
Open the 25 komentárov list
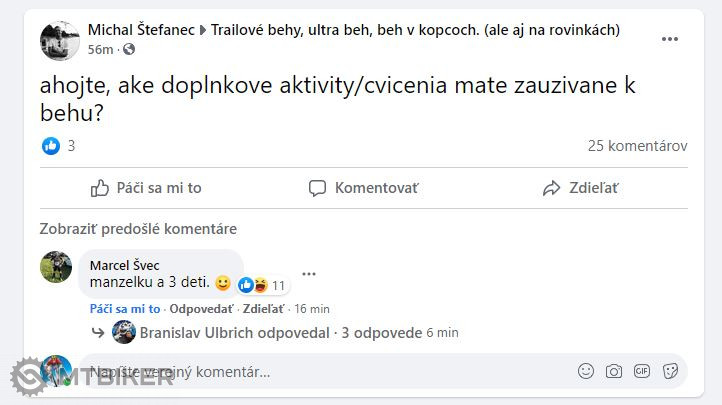pos(637,146)
